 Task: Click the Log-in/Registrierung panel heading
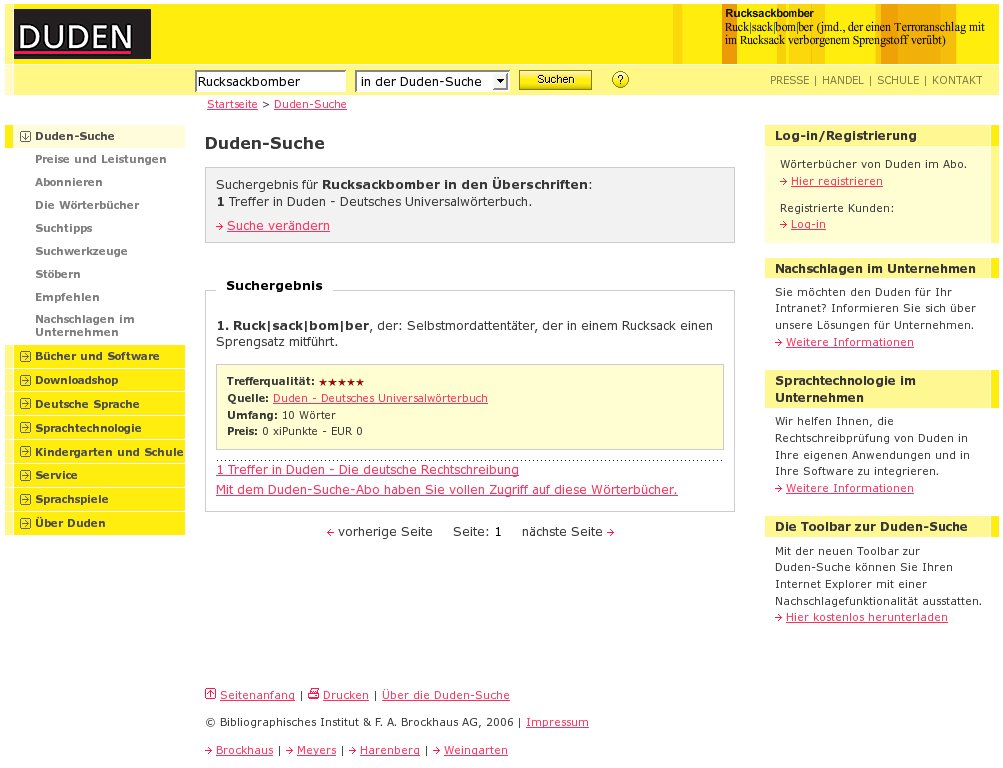[846, 136]
